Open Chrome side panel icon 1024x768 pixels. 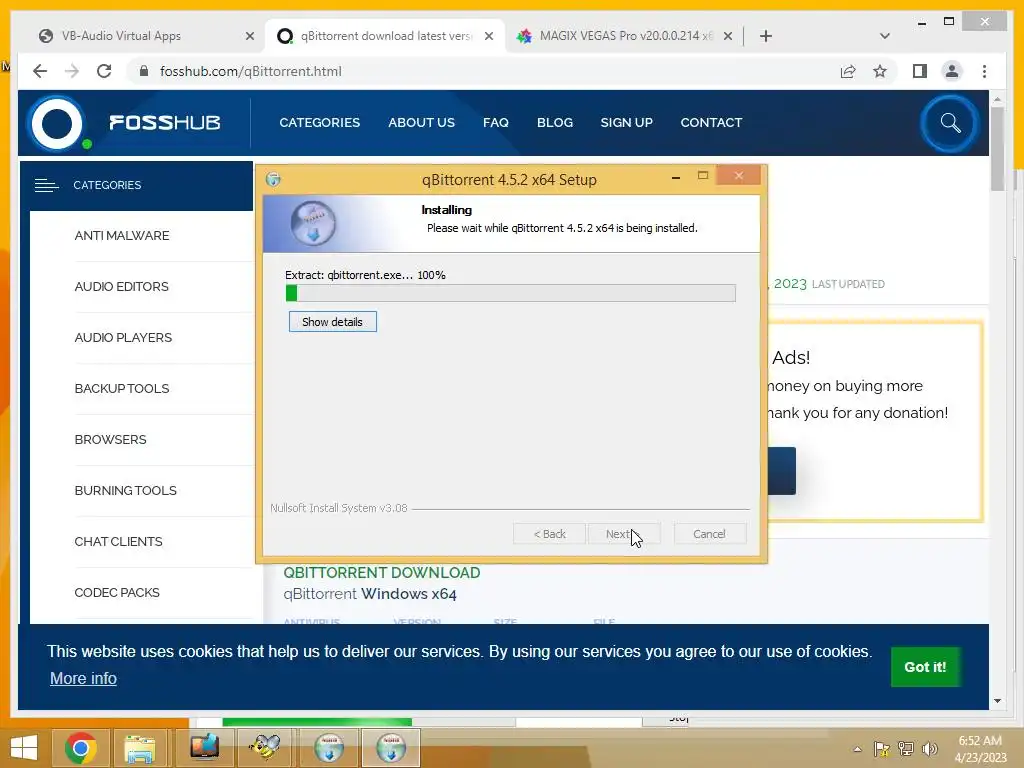pyautogui.click(x=920, y=71)
